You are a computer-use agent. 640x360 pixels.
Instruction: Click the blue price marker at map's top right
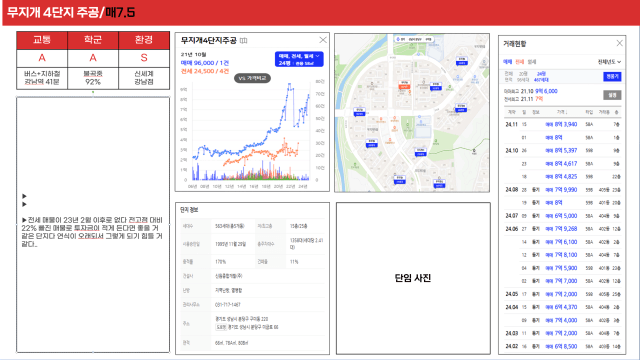point(461,61)
